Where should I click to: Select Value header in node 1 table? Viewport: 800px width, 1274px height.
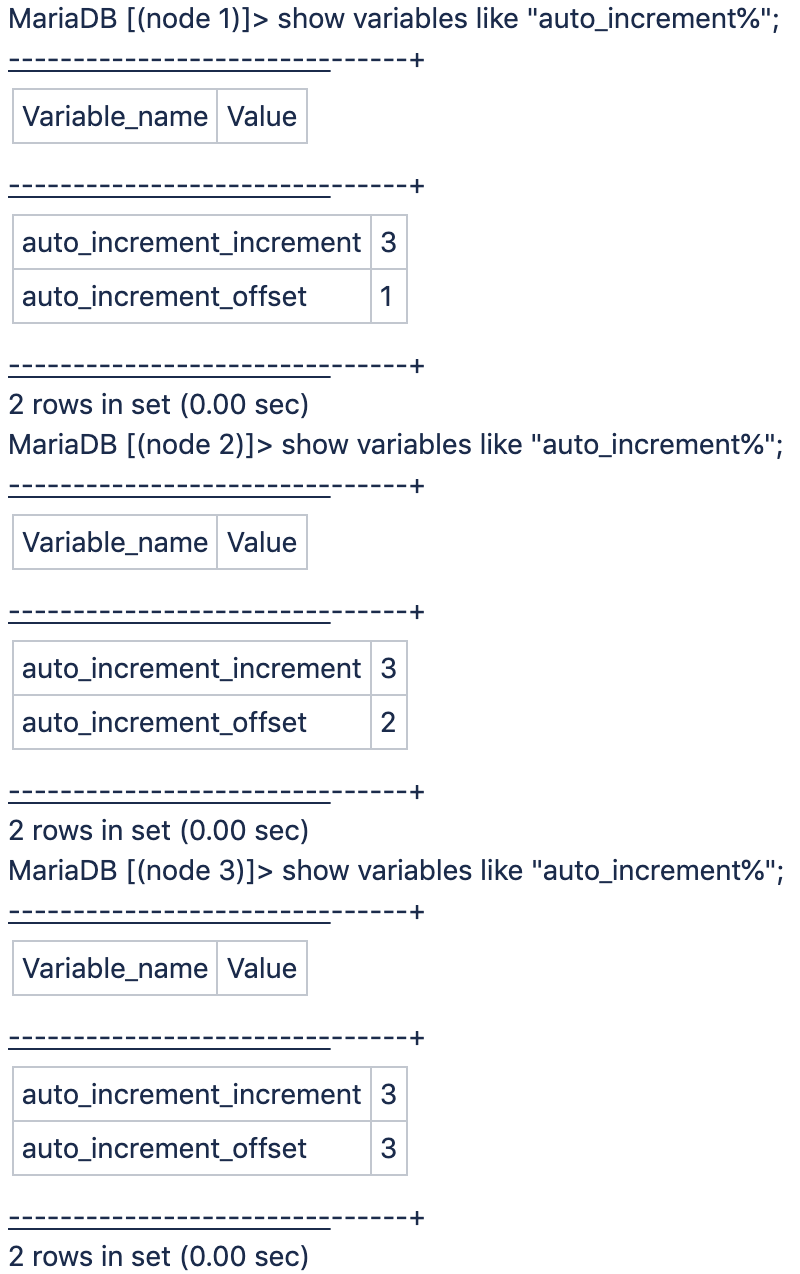pos(262,117)
